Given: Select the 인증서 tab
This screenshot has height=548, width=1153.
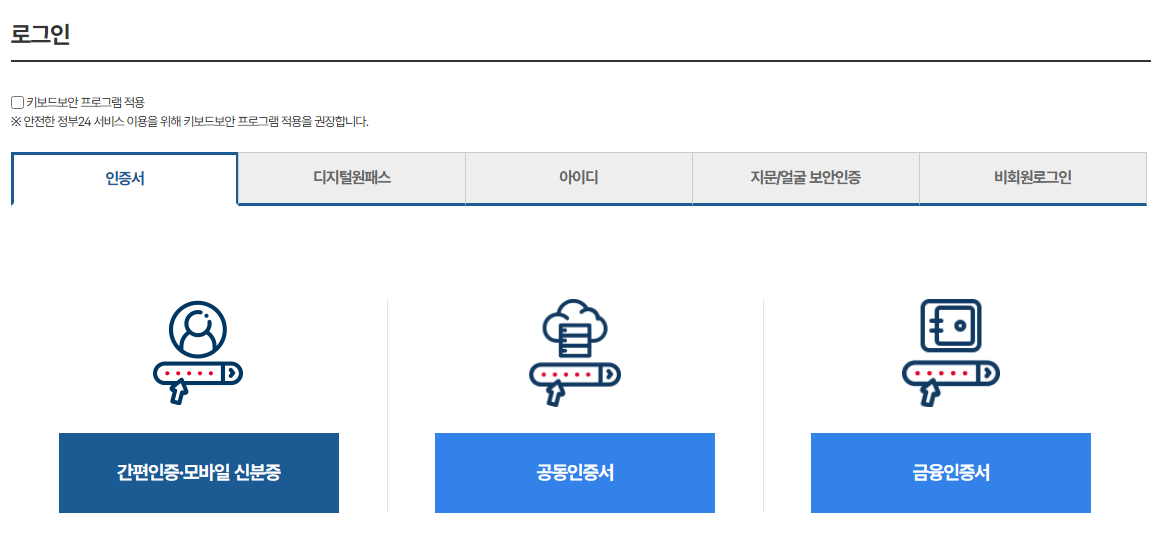Looking at the screenshot, I should (x=125, y=179).
